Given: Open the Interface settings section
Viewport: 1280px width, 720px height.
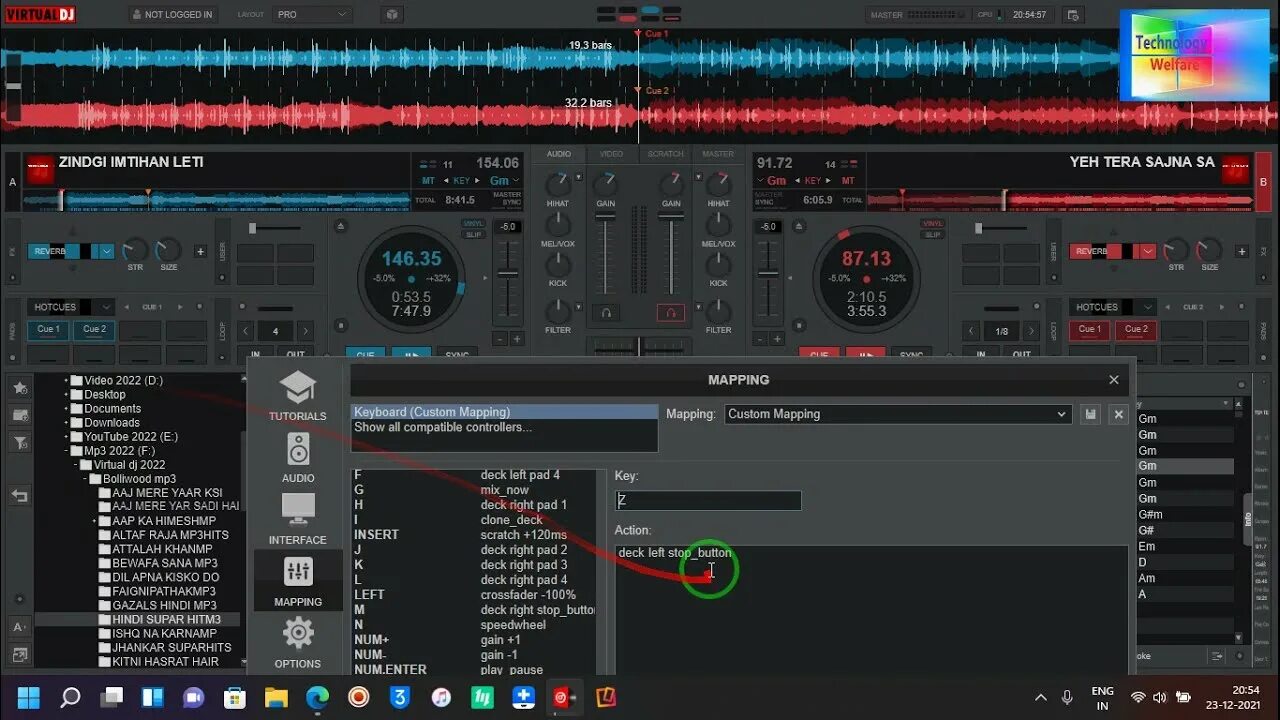Looking at the screenshot, I should 297,519.
